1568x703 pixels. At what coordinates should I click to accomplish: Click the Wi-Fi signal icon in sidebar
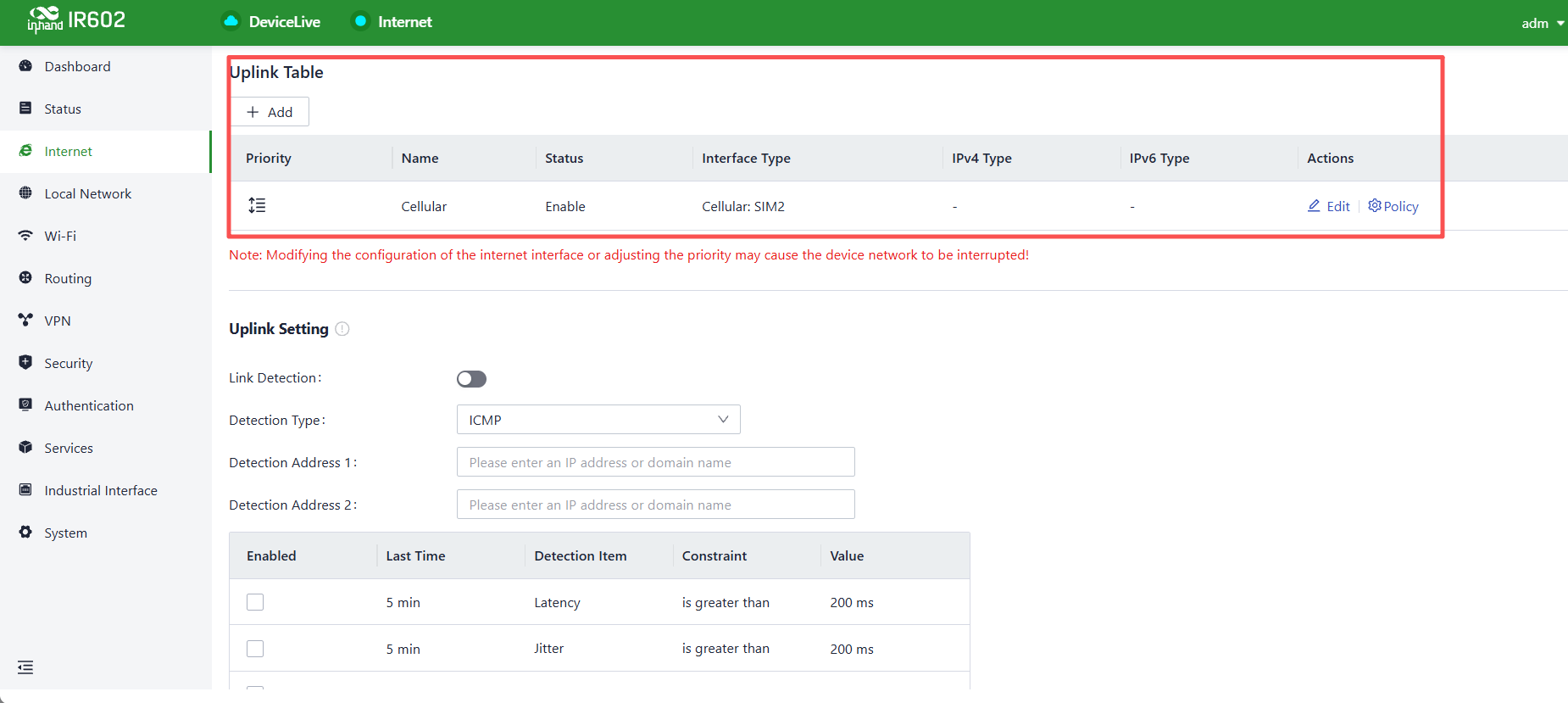point(25,236)
